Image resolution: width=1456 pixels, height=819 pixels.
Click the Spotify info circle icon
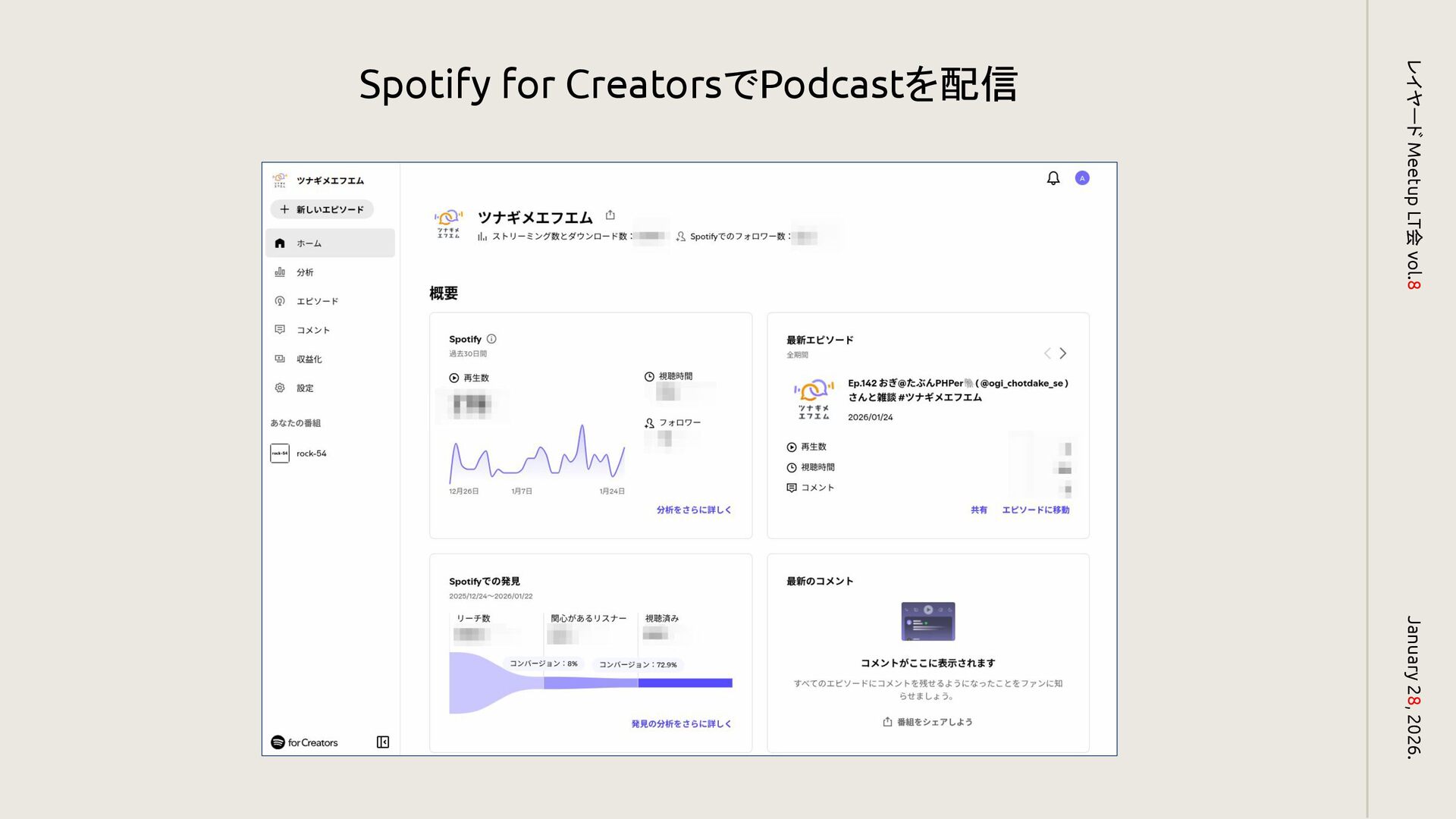tap(491, 339)
